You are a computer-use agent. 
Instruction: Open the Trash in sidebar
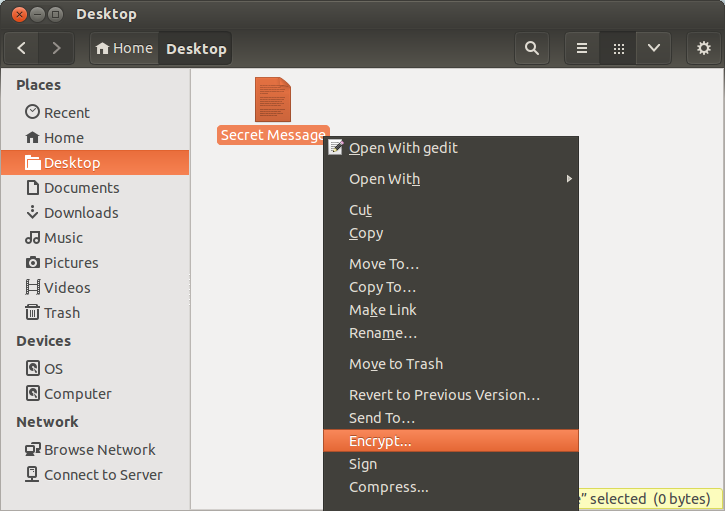[x=61, y=313]
